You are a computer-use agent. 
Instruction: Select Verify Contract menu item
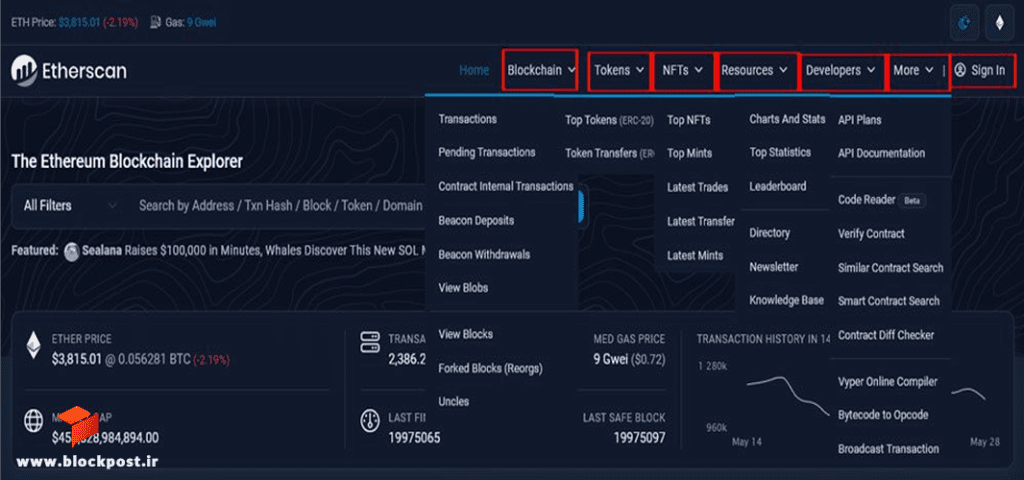pos(871,234)
